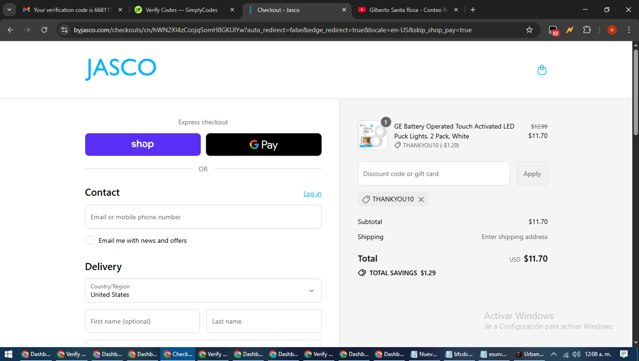
Task: Open the esurv taskbar file
Action: [x=494, y=354]
